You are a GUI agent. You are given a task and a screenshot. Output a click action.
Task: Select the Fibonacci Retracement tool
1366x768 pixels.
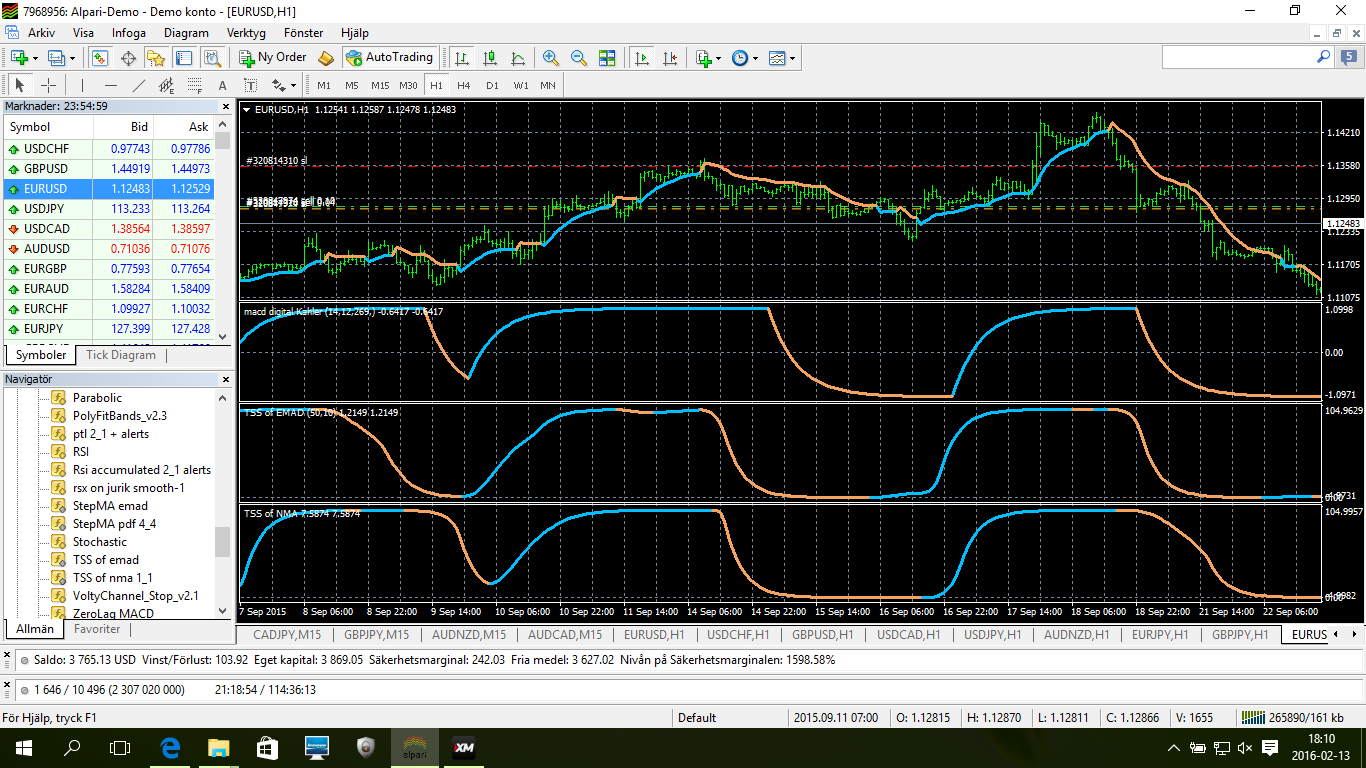pos(194,85)
